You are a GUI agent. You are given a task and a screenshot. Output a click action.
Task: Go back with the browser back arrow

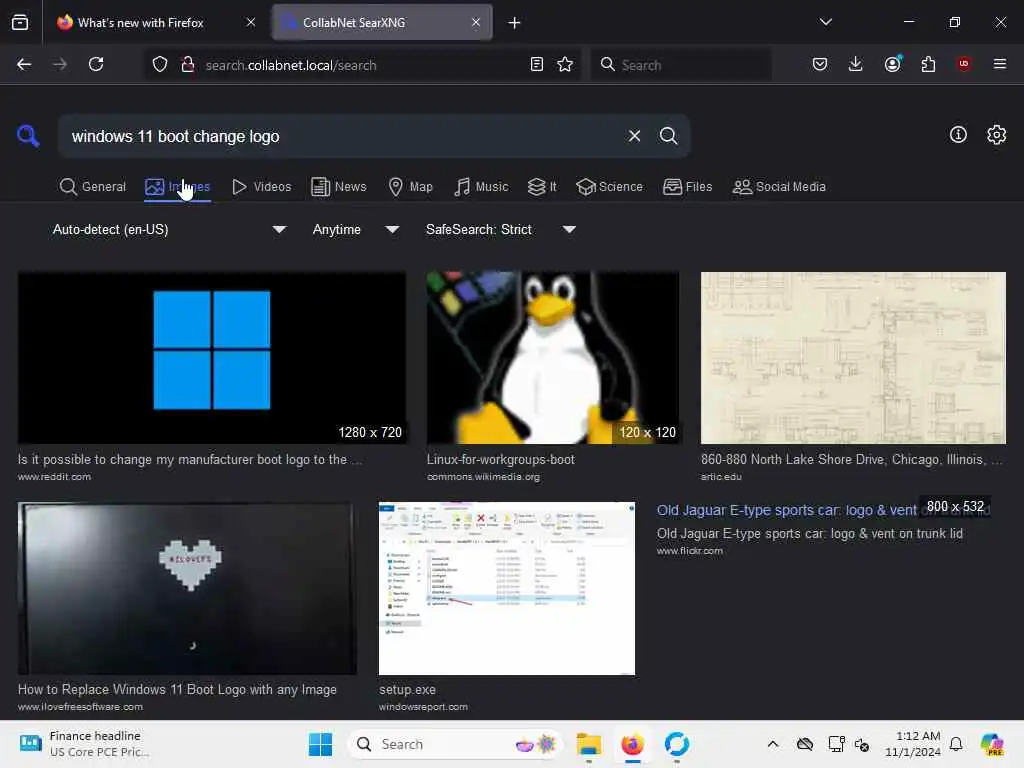coord(24,64)
